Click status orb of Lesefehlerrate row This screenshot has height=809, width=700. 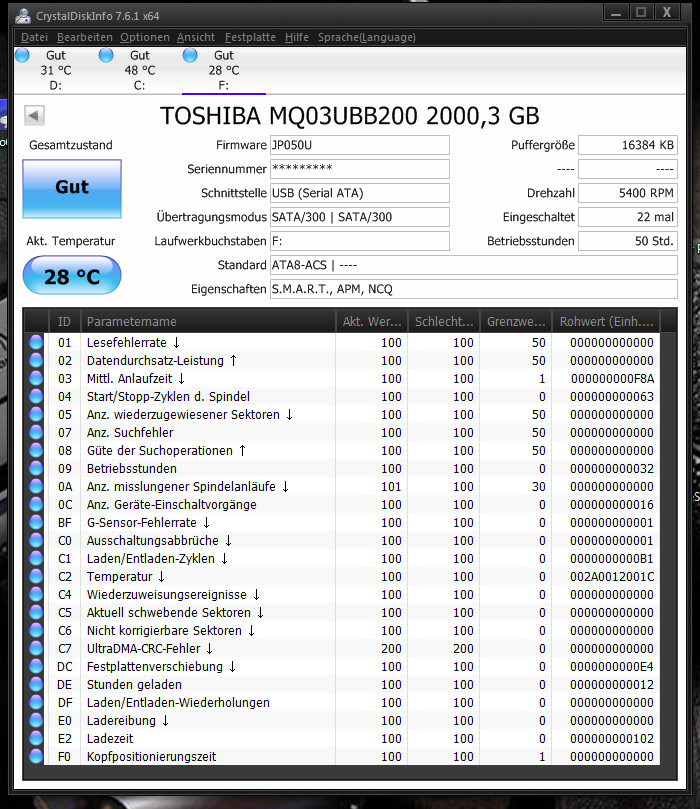pyautogui.click(x=36, y=343)
